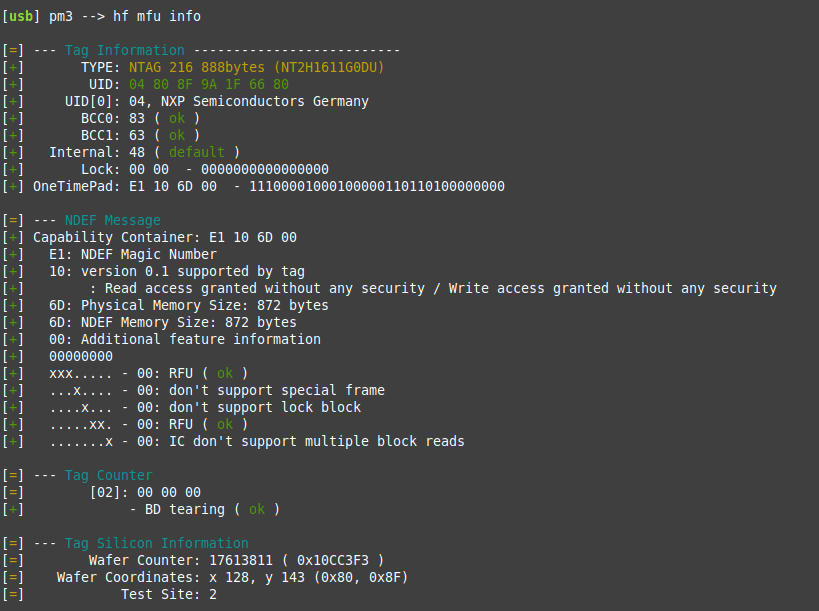Click 'E1: NDEF Magic Number' line
Viewport: 819px width, 611px height.
click(x=132, y=254)
